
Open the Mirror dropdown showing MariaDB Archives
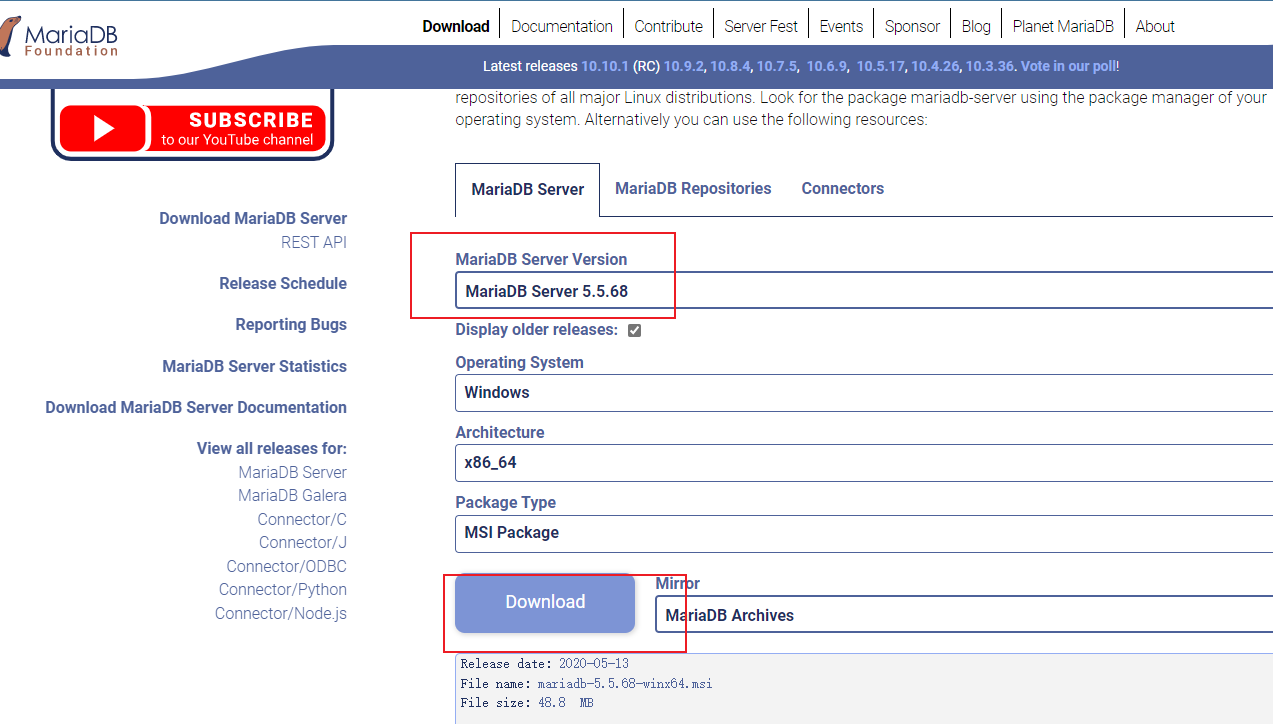964,615
